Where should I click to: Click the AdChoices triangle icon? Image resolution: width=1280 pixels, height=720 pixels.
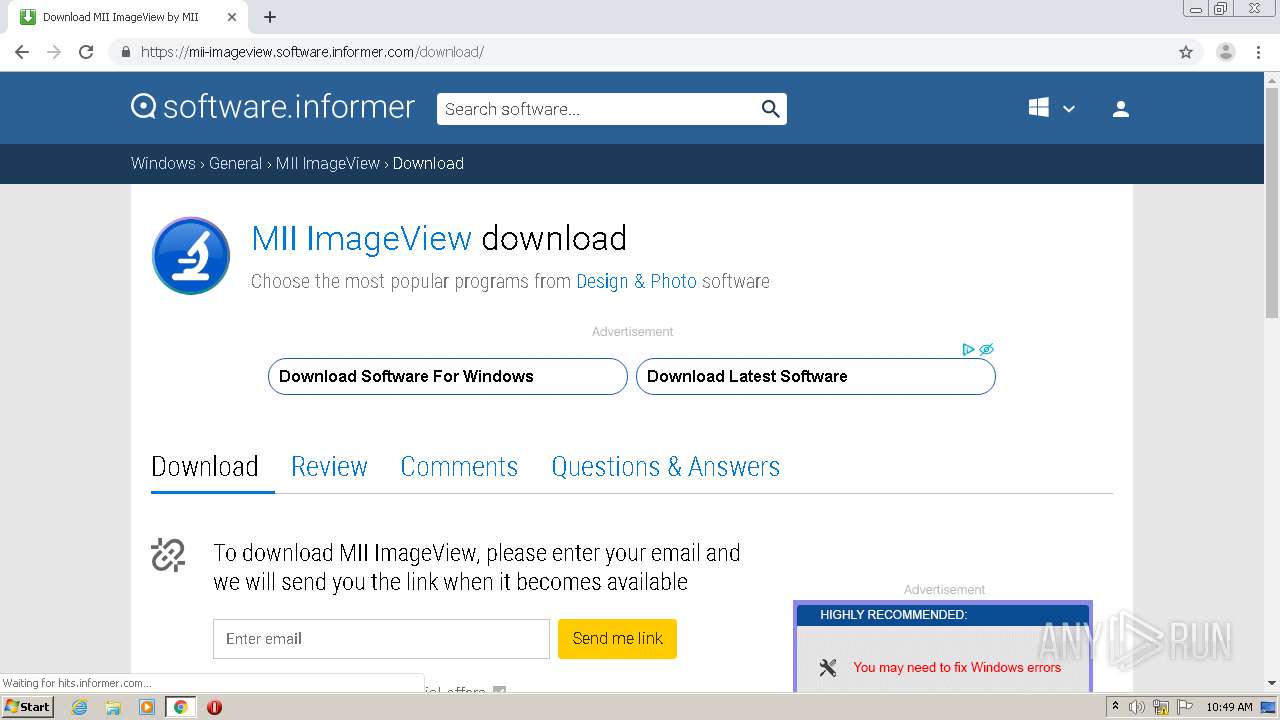click(968, 349)
